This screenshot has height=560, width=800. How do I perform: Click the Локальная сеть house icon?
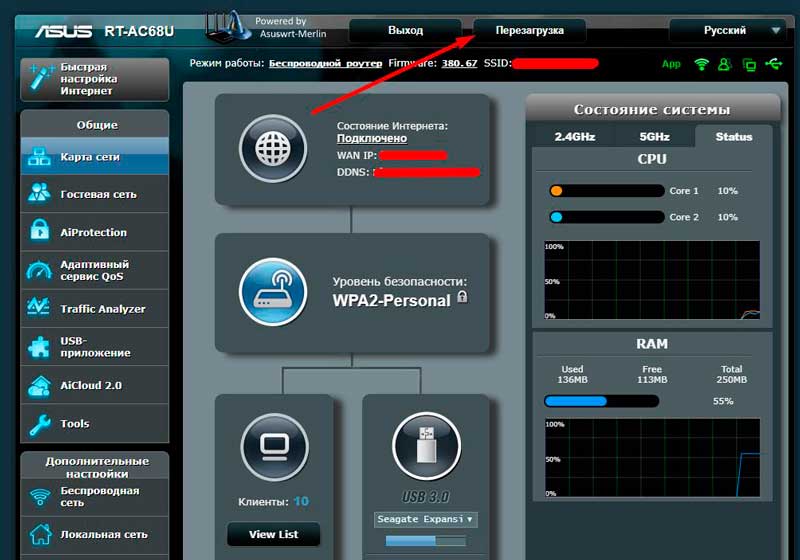[x=40, y=534]
